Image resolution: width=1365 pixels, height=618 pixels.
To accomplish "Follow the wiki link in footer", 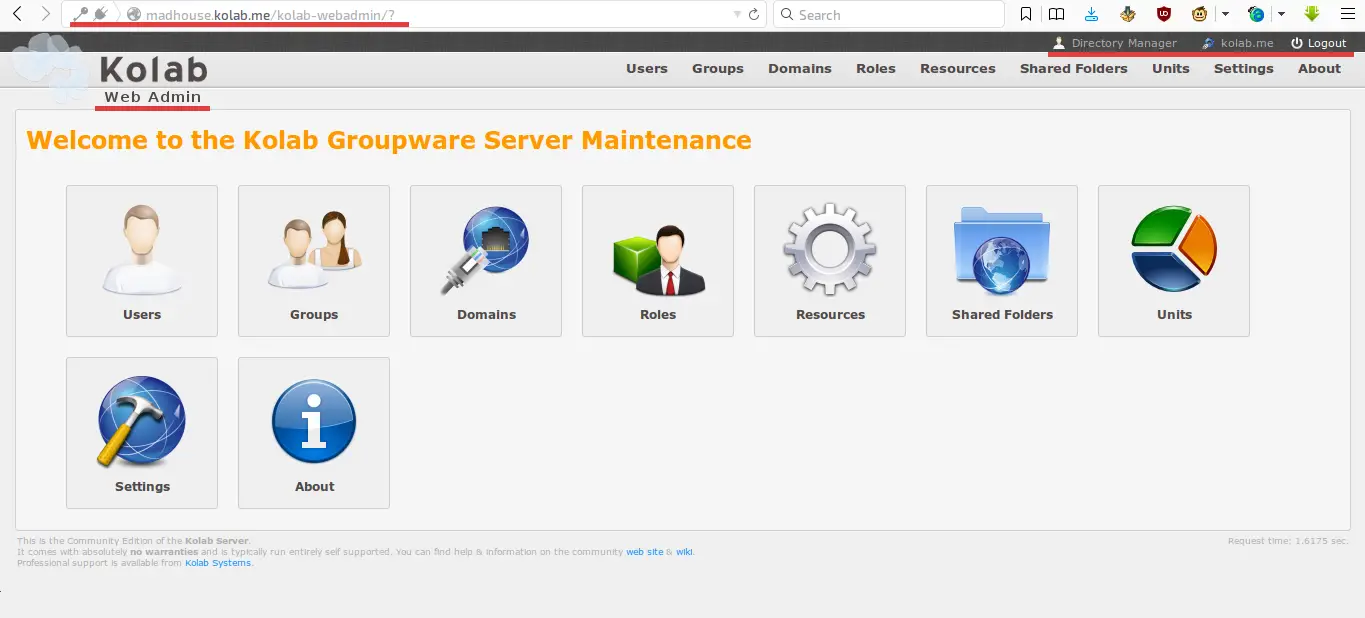I will 684,552.
